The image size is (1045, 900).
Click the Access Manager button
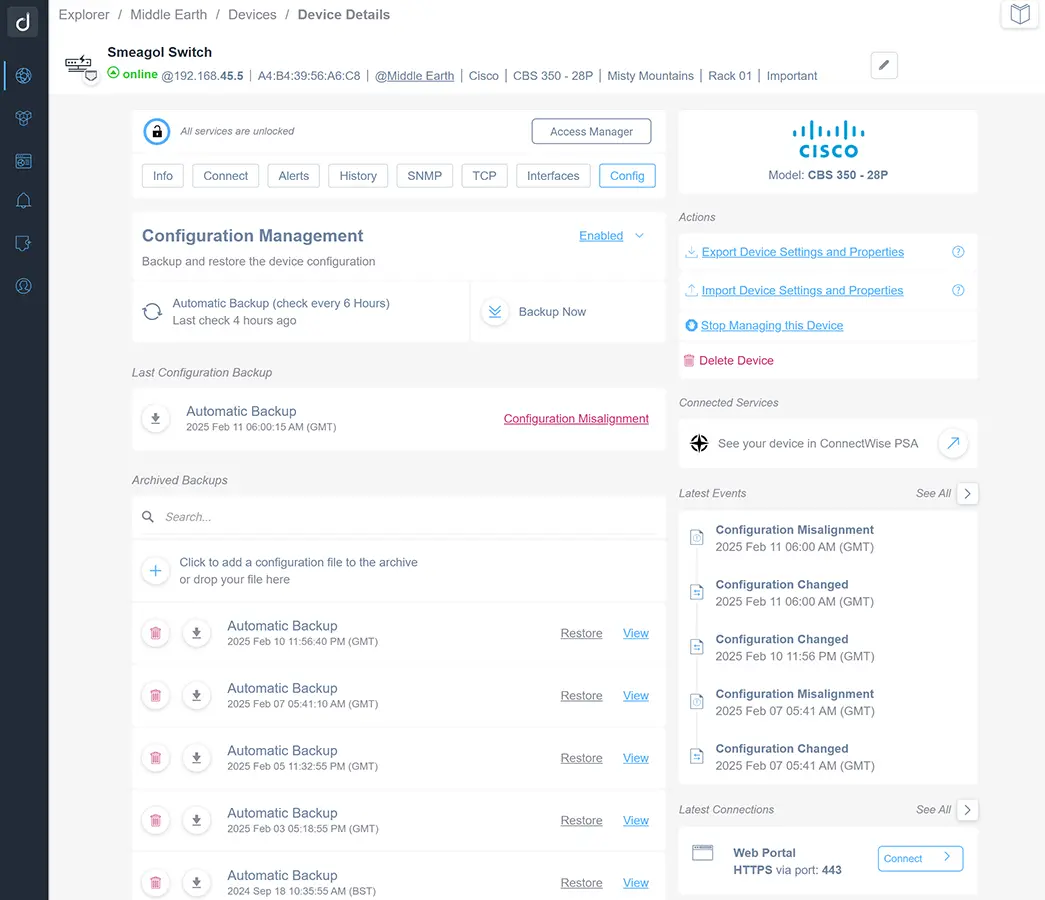(591, 131)
